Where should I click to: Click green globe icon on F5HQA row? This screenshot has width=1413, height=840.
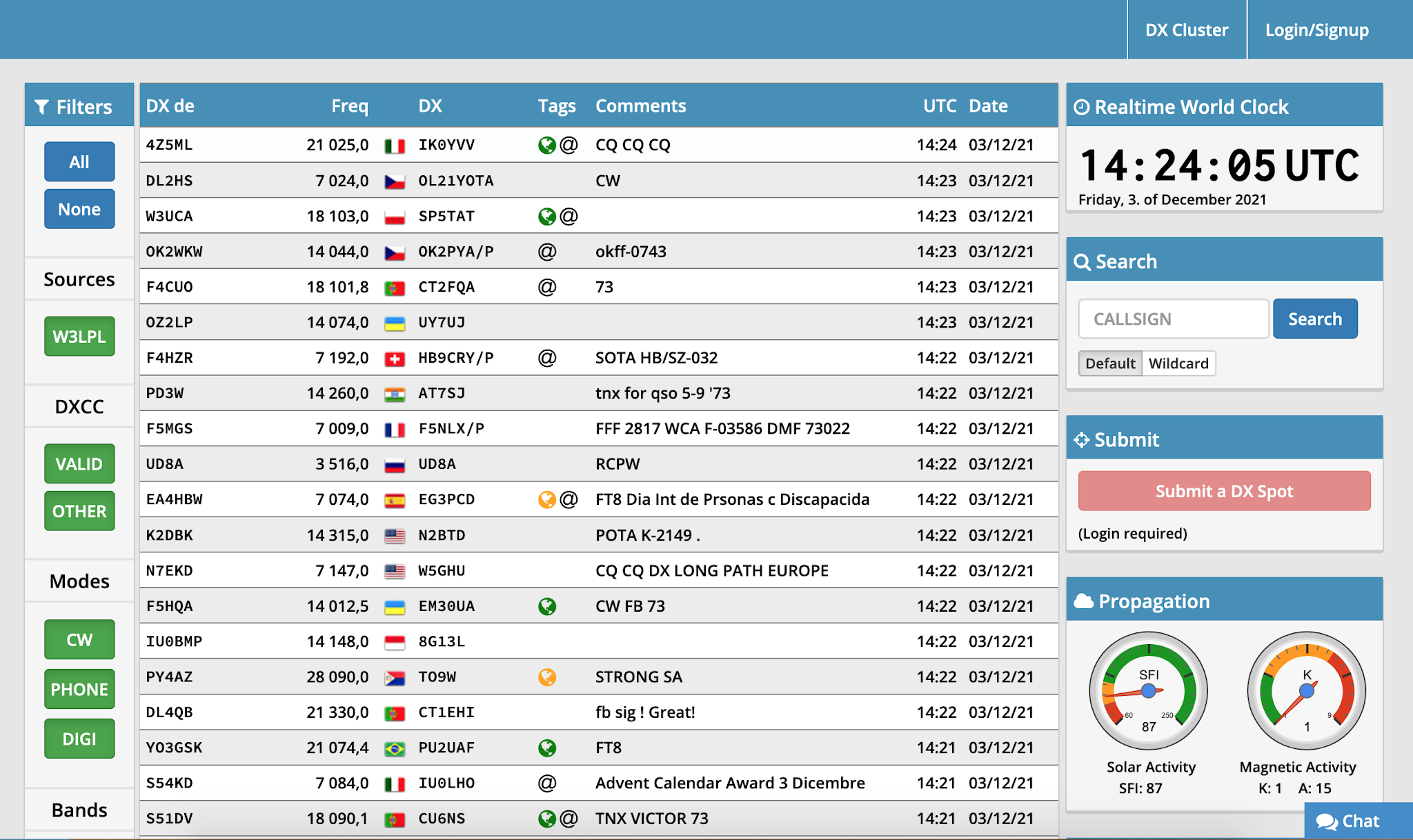tap(546, 606)
